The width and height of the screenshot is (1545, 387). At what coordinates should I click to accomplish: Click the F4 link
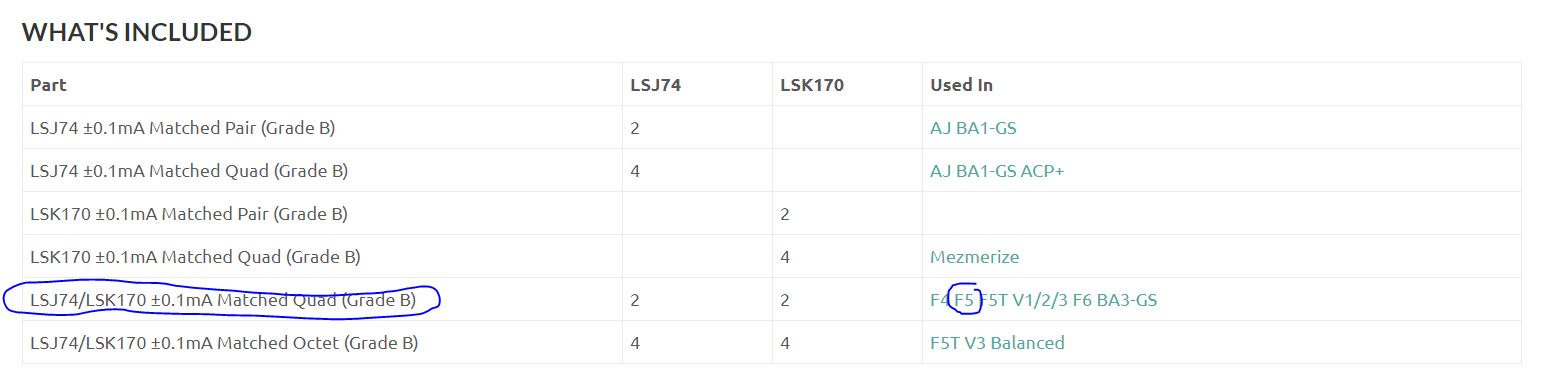tap(939, 300)
